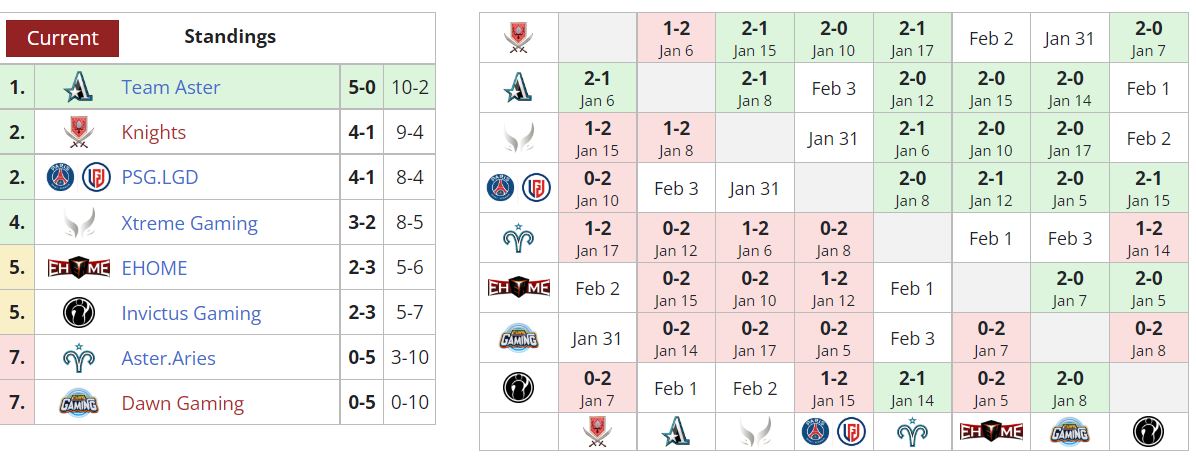The image size is (1196, 466).
Task: Click the EHOME logo in standings
Action: click(x=79, y=268)
